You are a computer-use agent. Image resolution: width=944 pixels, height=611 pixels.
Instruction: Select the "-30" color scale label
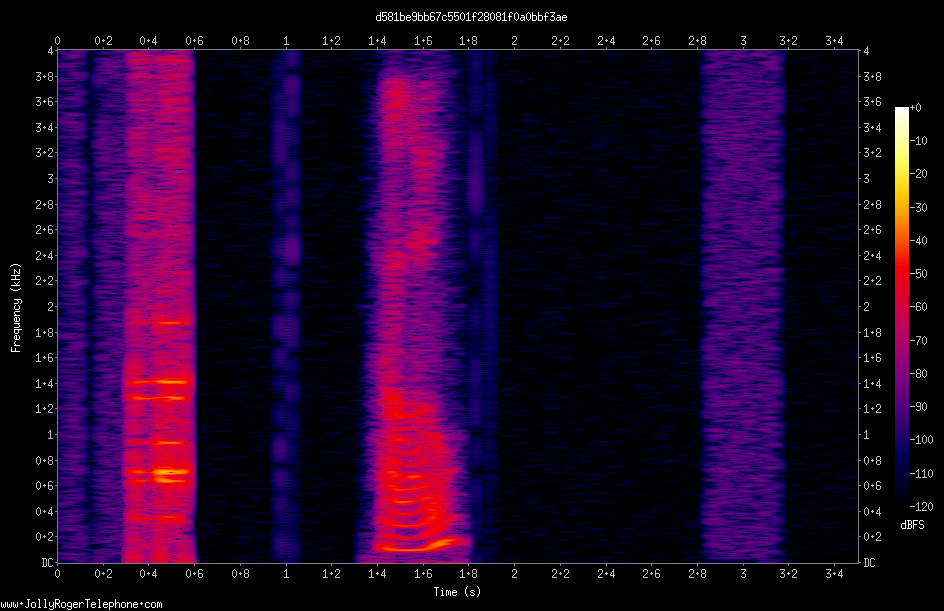click(919, 208)
